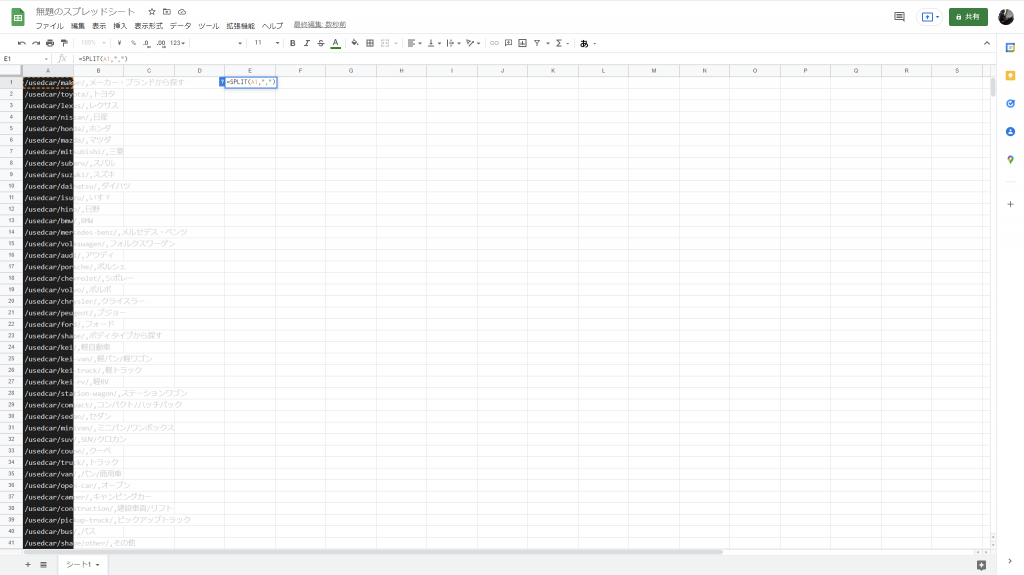1024x575 pixels.
Task: Star the spreadsheet
Action: [152, 12]
